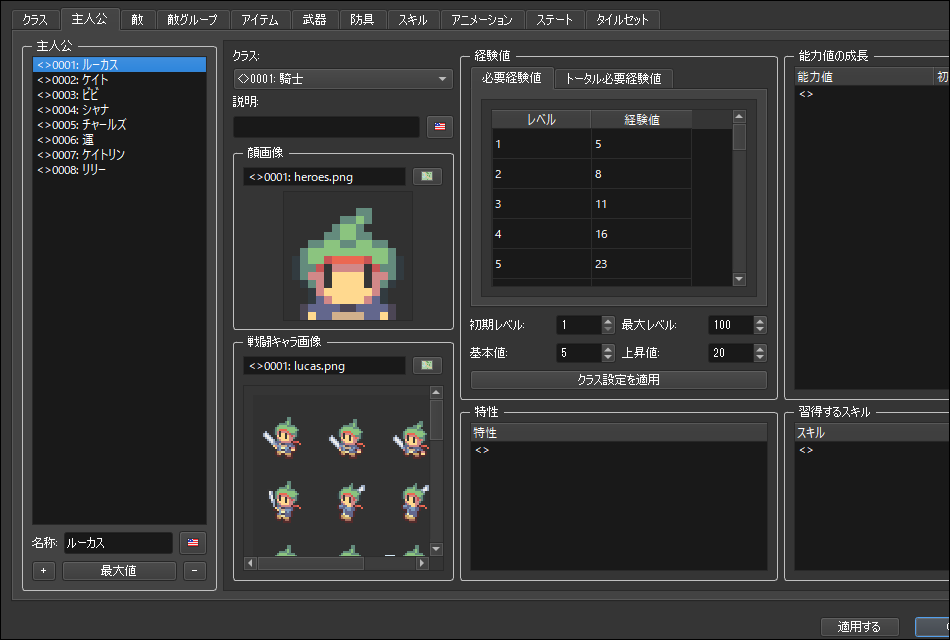
Task: Decrease the 最大レベル spinner value
Action: pyautogui.click(x=760, y=330)
